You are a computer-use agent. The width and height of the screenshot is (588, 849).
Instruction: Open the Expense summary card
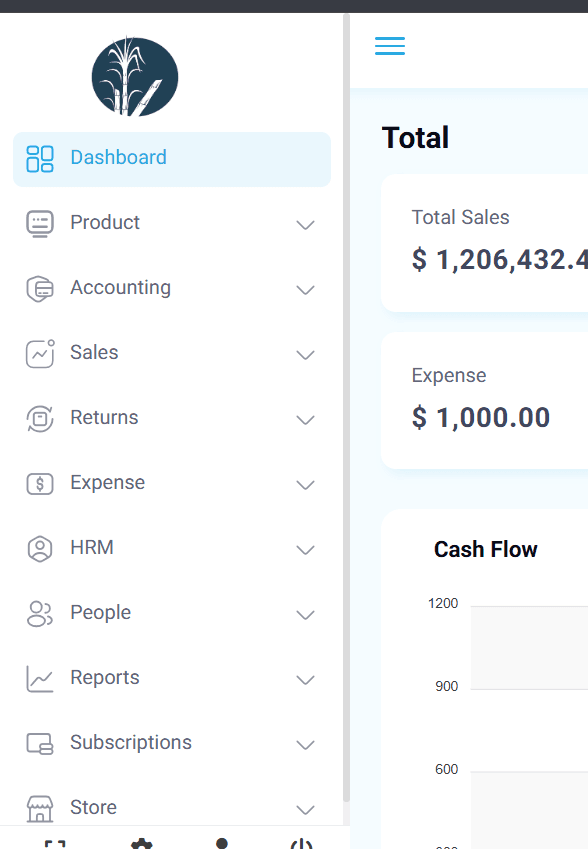point(485,400)
